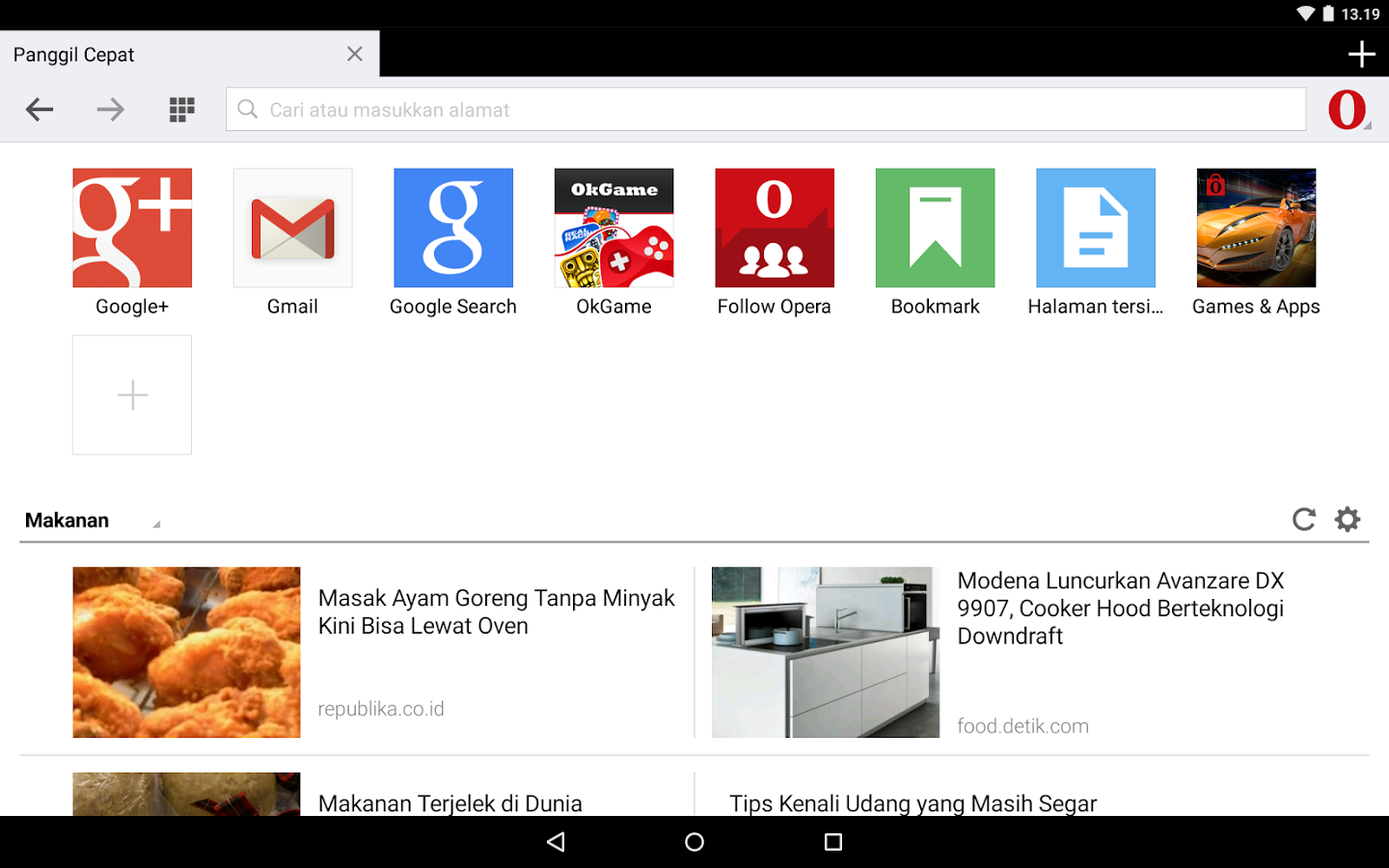Open 'Makanan Terjelek di Dunia' article
The height and width of the screenshot is (868, 1389).
point(450,803)
